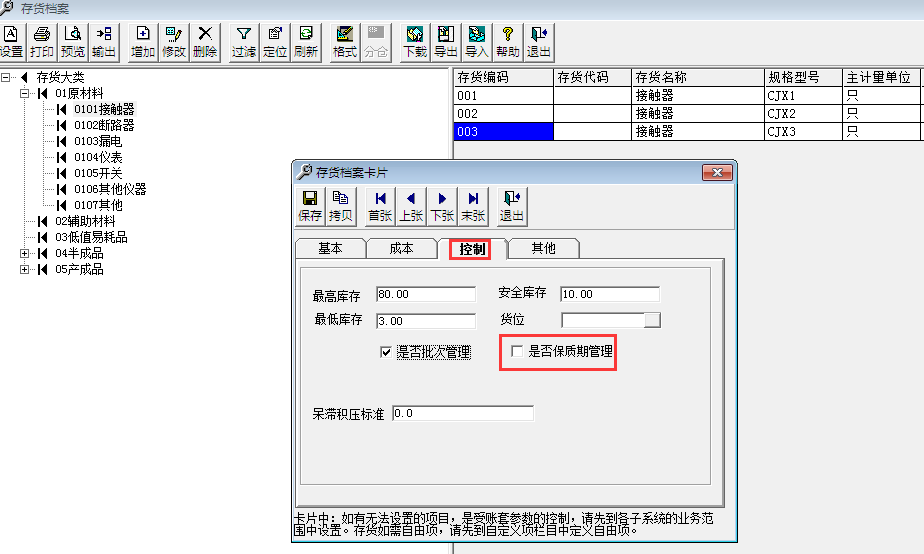Collapse the 01原材料 tree node

tap(24, 93)
